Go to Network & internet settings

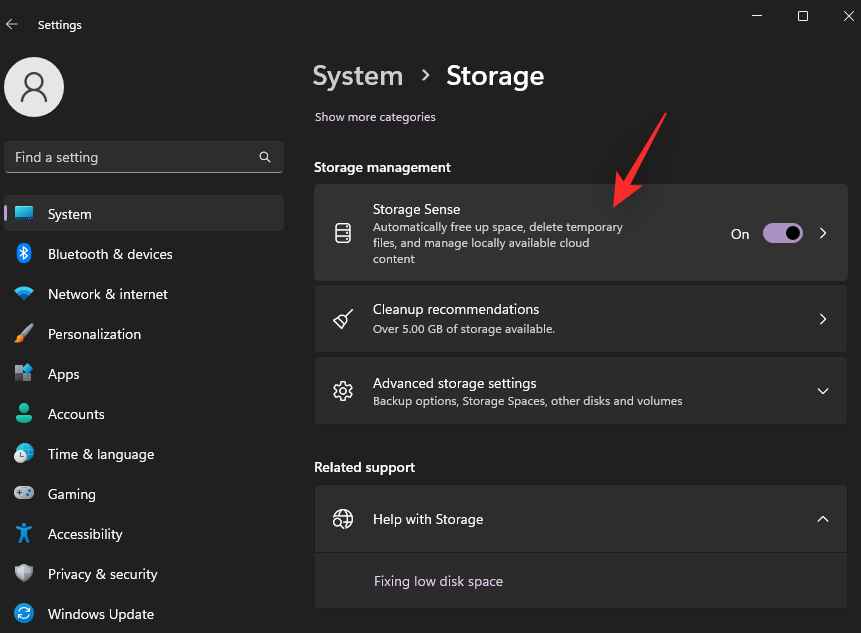coord(144,294)
